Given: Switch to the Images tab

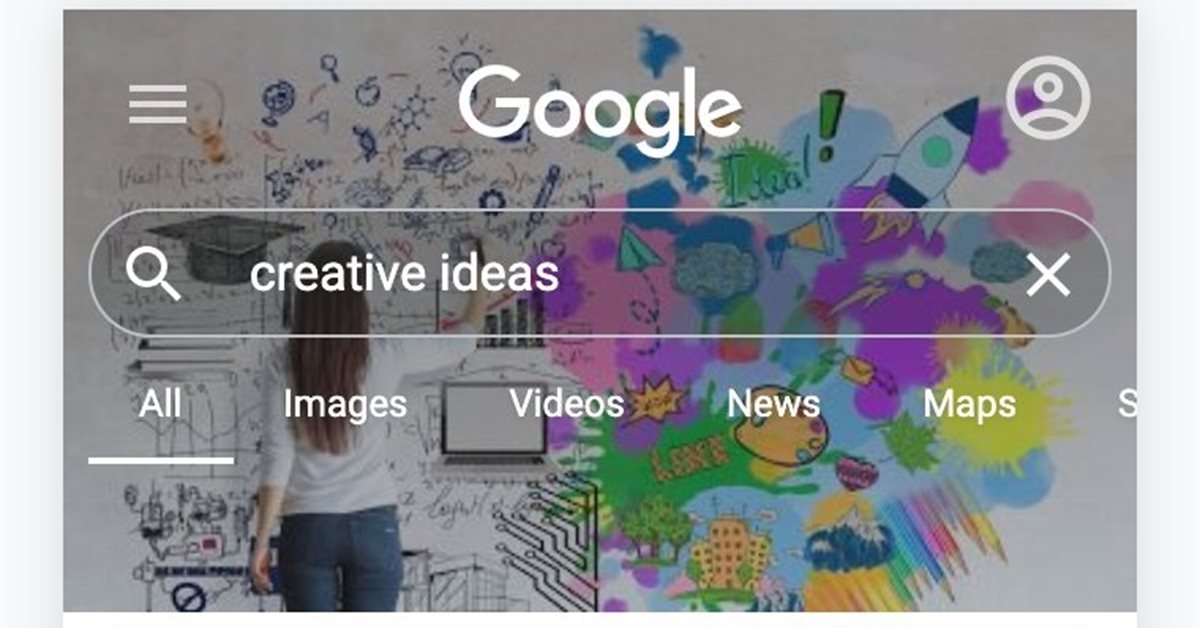Looking at the screenshot, I should (345, 405).
